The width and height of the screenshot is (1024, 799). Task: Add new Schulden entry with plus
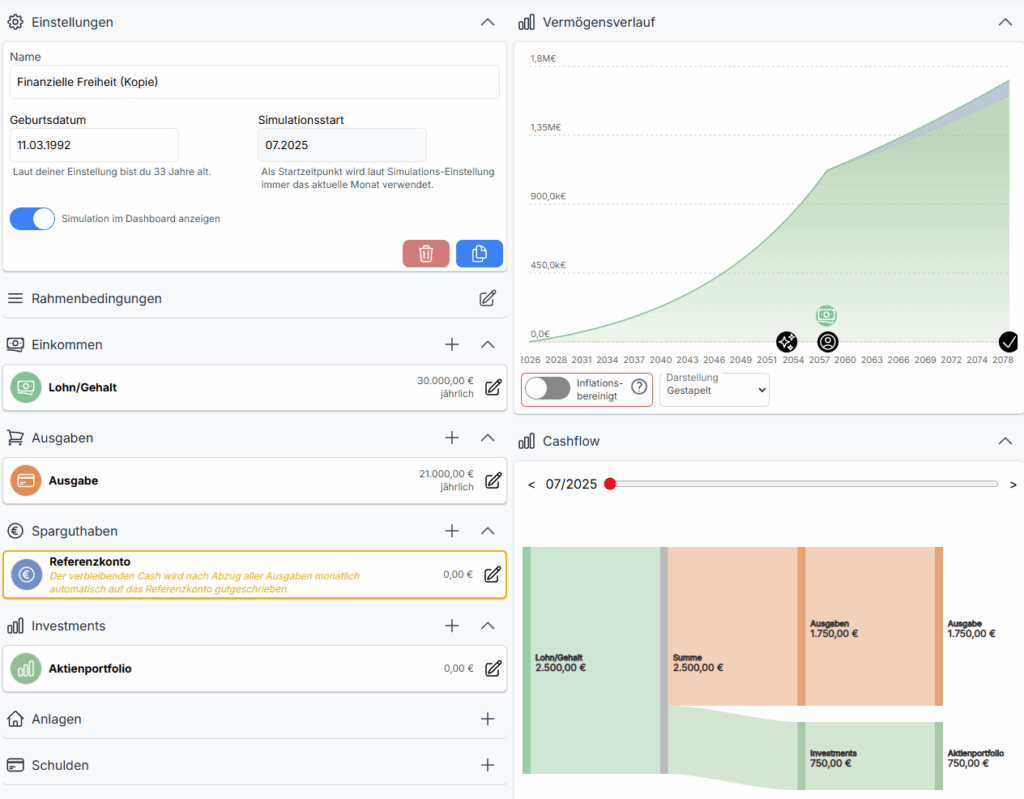[488, 765]
